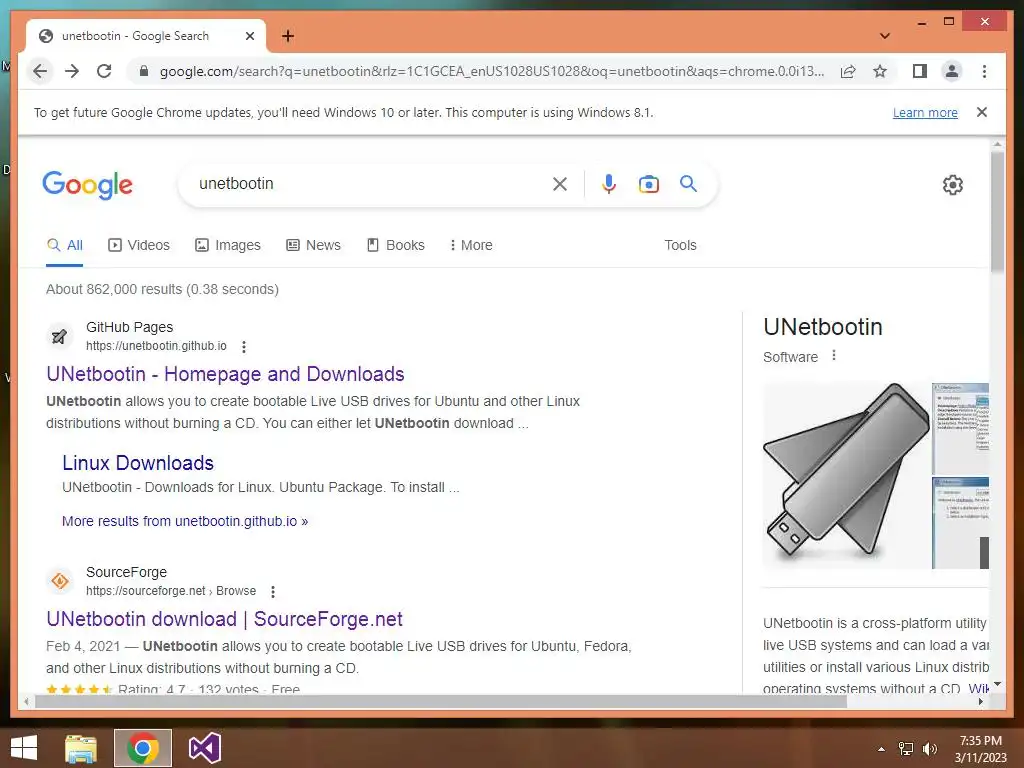Search by image with the camera icon
The width and height of the screenshot is (1024, 768).
coord(648,184)
